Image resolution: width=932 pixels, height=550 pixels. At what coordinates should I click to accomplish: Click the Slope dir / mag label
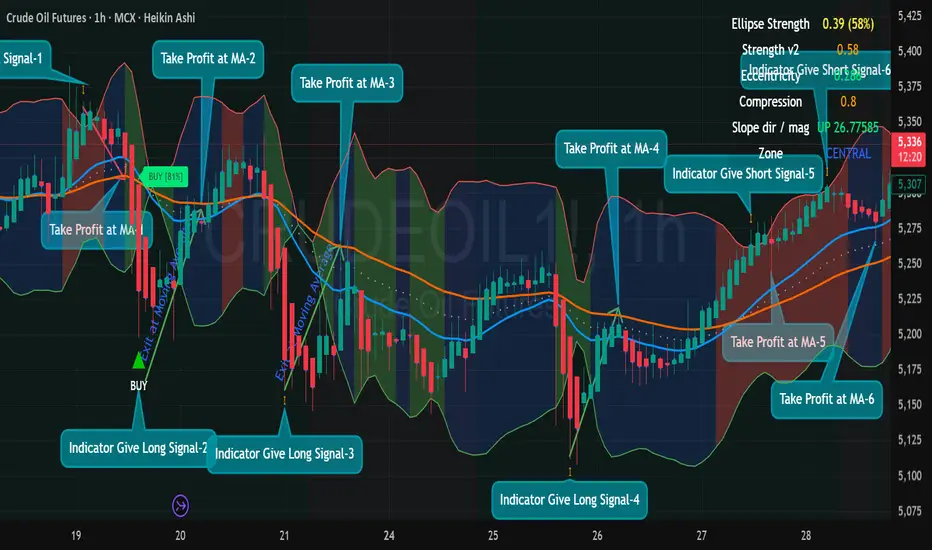click(x=770, y=128)
